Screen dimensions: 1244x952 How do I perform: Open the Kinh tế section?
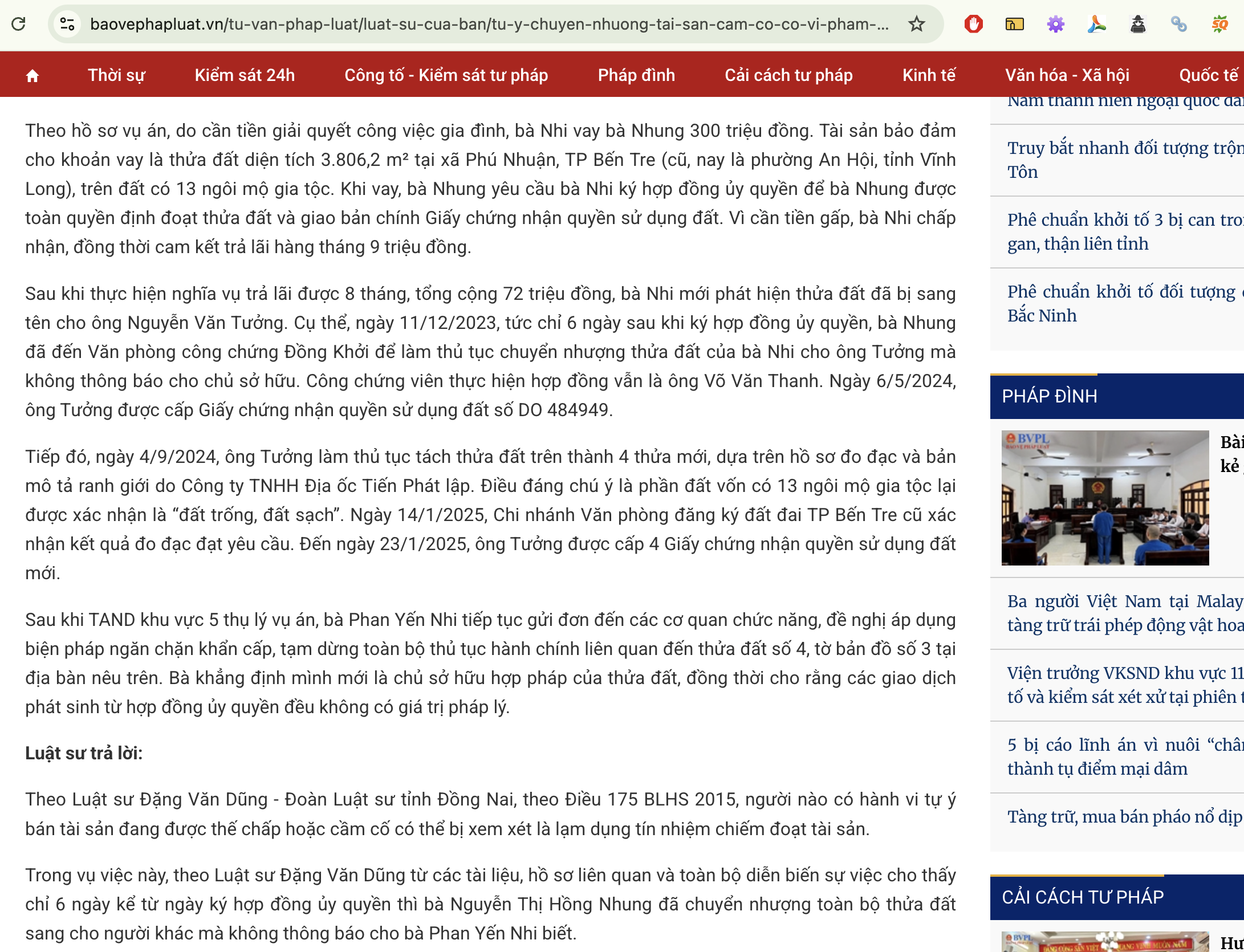pyautogui.click(x=929, y=75)
